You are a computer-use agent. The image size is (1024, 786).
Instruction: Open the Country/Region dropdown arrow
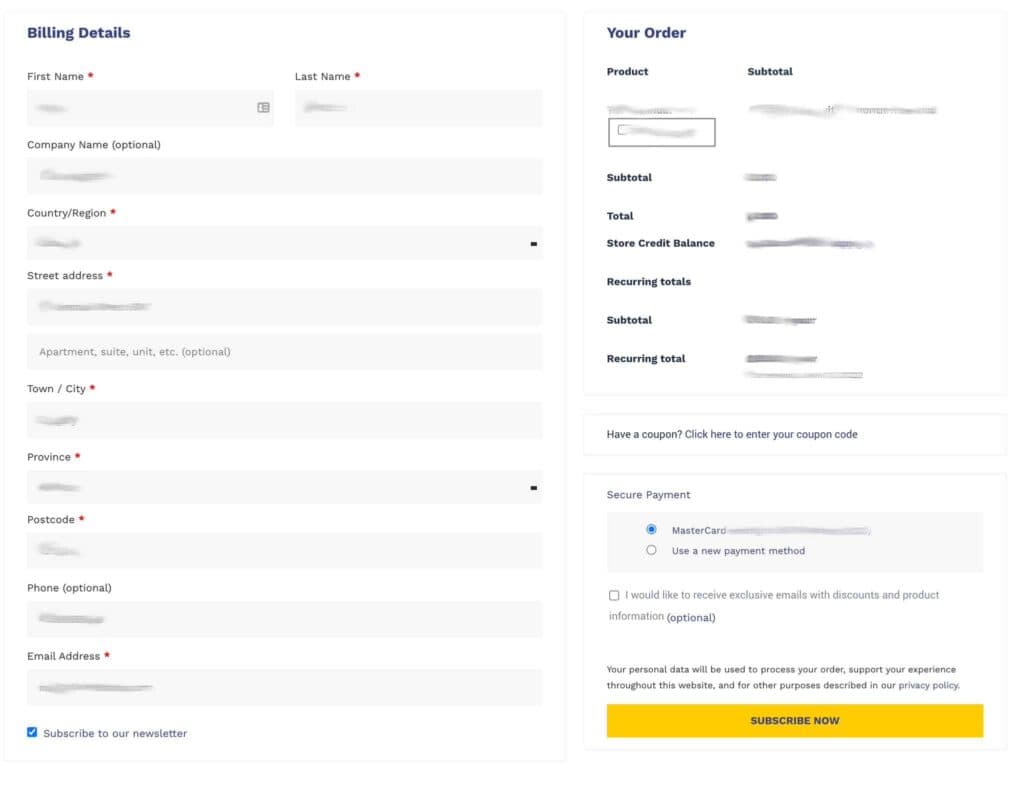click(x=533, y=243)
